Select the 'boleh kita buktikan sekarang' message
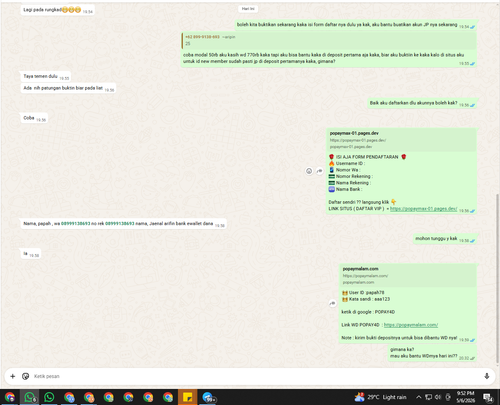Image resolution: width=500 pixels, height=405 pixels. (x=356, y=25)
